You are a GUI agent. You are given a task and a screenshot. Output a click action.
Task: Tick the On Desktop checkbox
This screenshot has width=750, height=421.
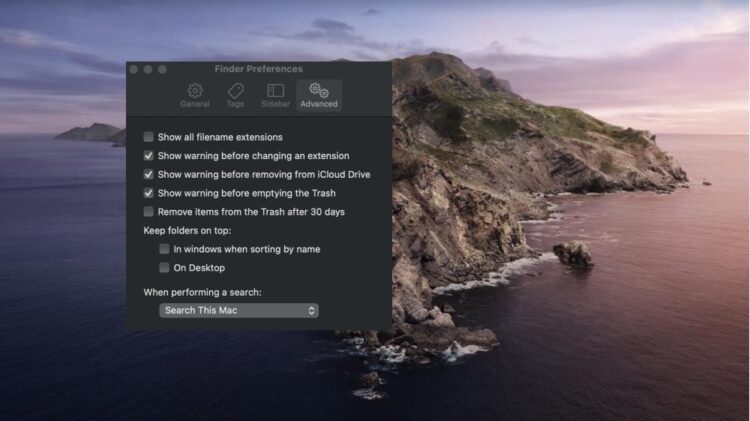pos(165,268)
